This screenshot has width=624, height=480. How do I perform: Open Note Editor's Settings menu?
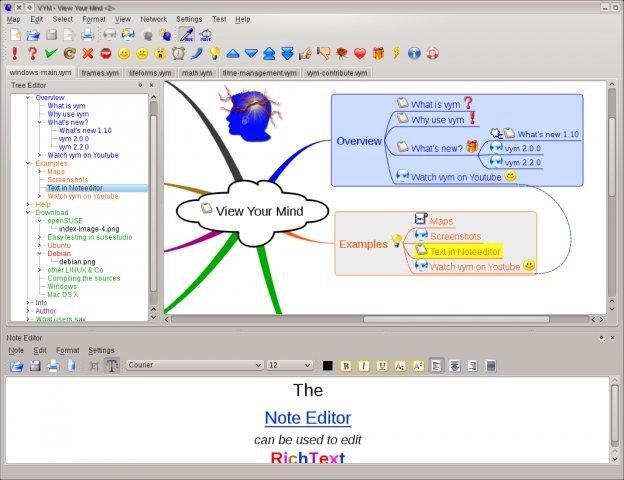[101, 350]
